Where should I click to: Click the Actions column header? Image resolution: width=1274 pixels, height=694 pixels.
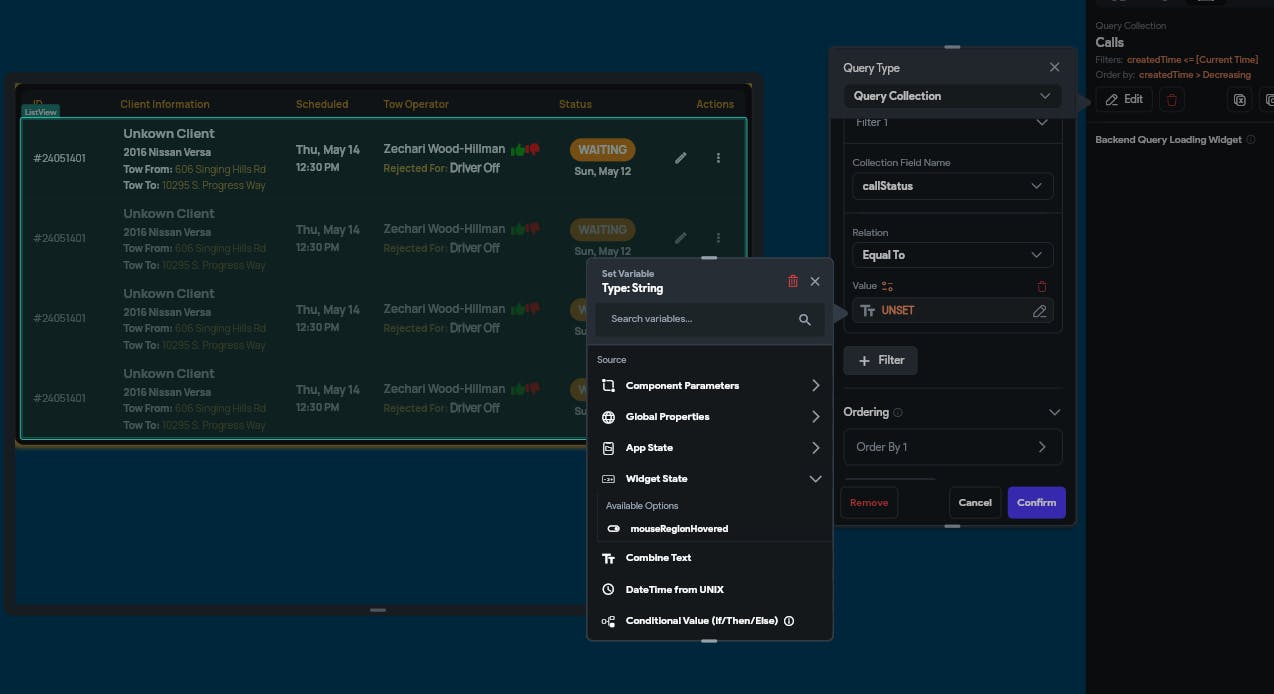(715, 104)
